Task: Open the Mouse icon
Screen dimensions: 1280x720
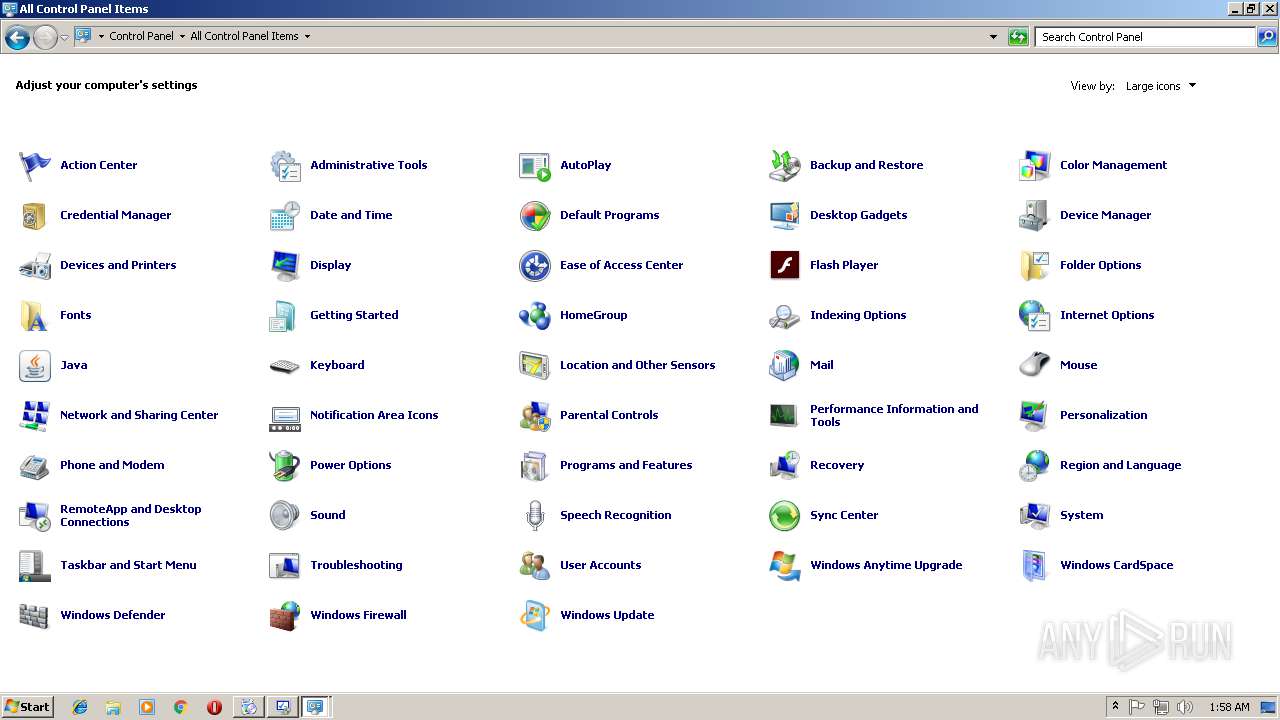Action: tap(1035, 366)
